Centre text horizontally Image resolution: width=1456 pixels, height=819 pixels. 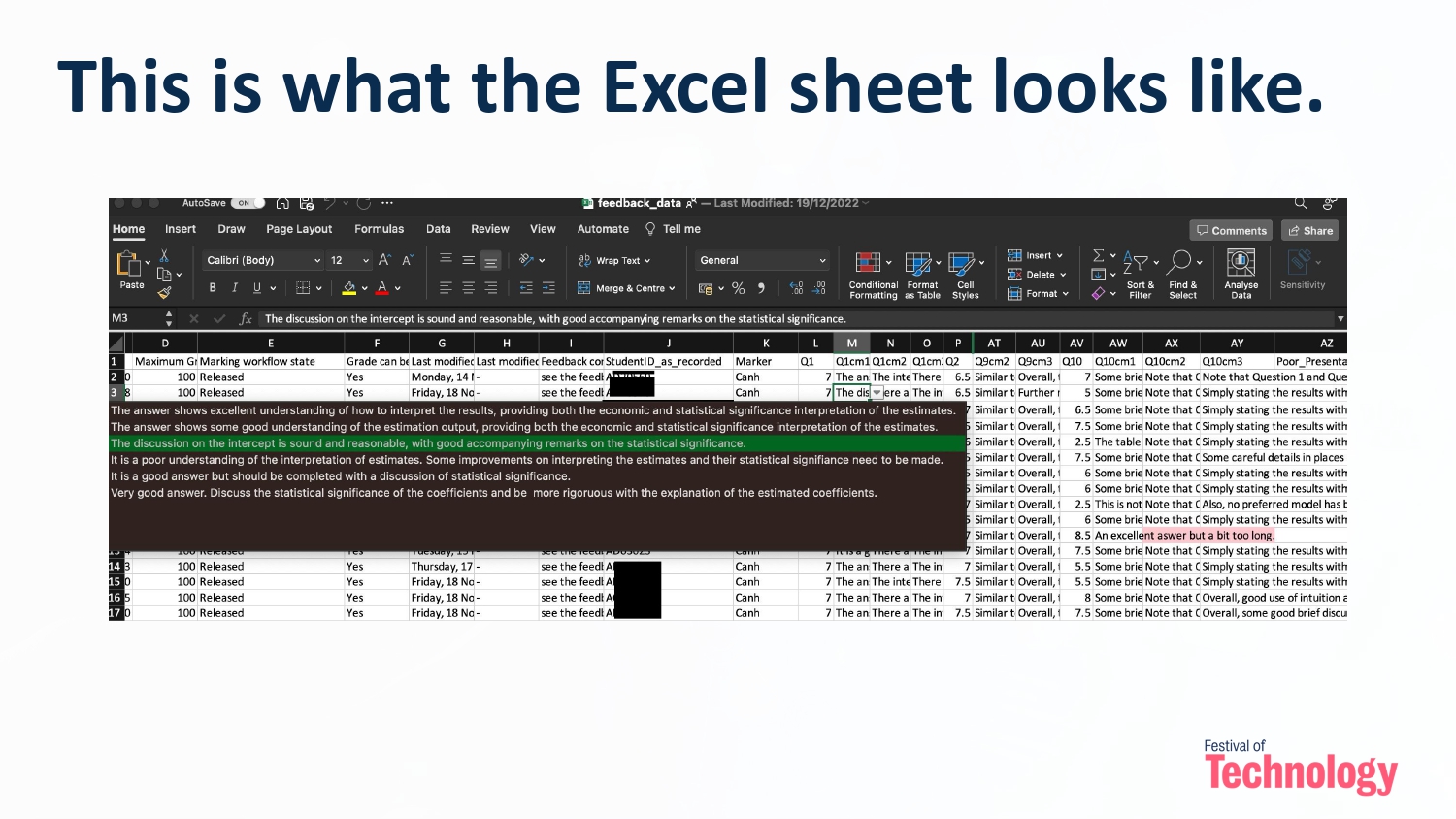pyautogui.click(x=468, y=288)
